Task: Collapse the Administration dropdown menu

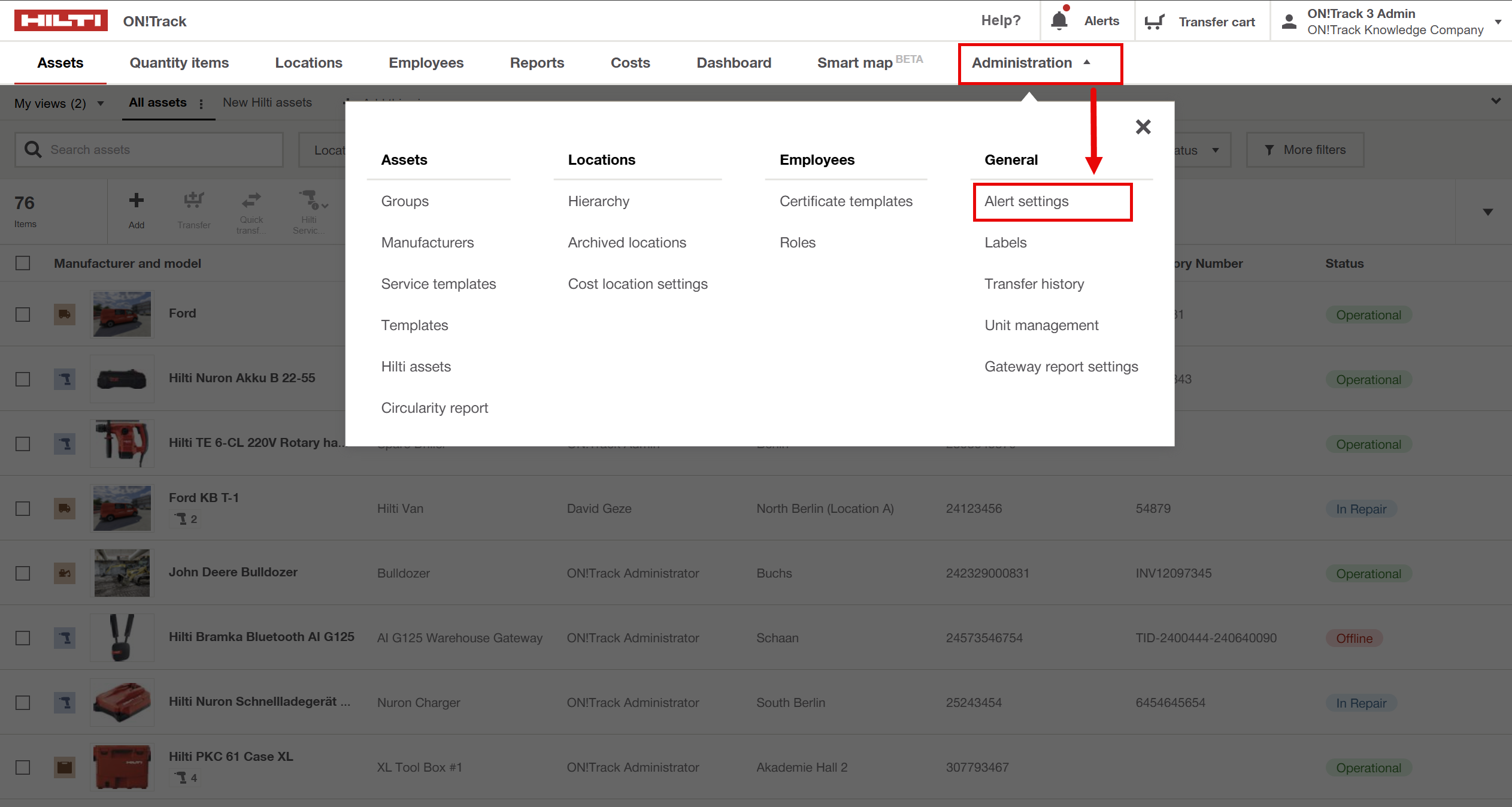Action: (1031, 63)
